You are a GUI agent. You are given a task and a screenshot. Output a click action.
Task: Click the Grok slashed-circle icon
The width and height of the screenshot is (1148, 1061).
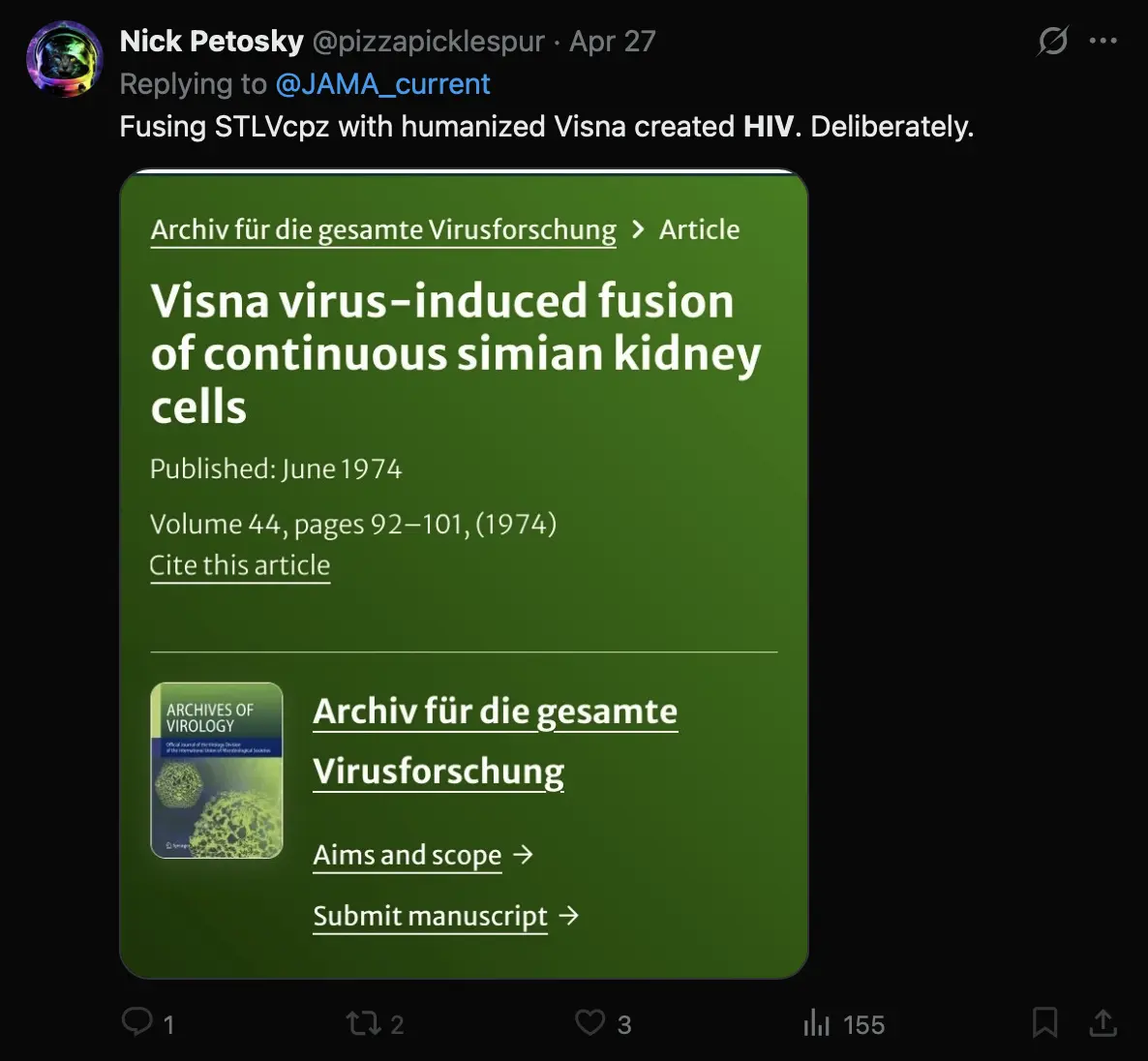pyautogui.click(x=1052, y=41)
